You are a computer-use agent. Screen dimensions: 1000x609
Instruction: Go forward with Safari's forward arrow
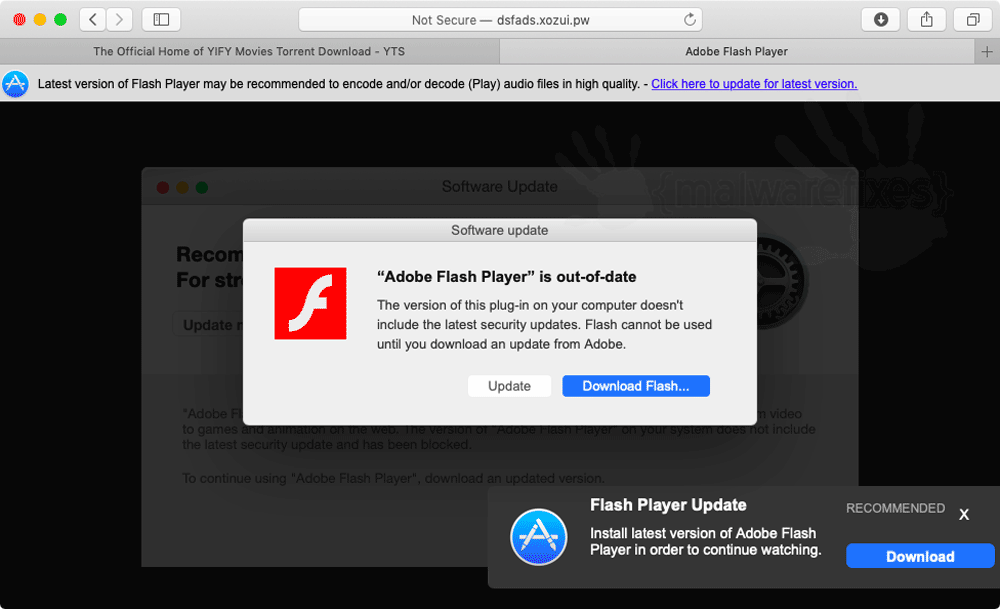(119, 20)
